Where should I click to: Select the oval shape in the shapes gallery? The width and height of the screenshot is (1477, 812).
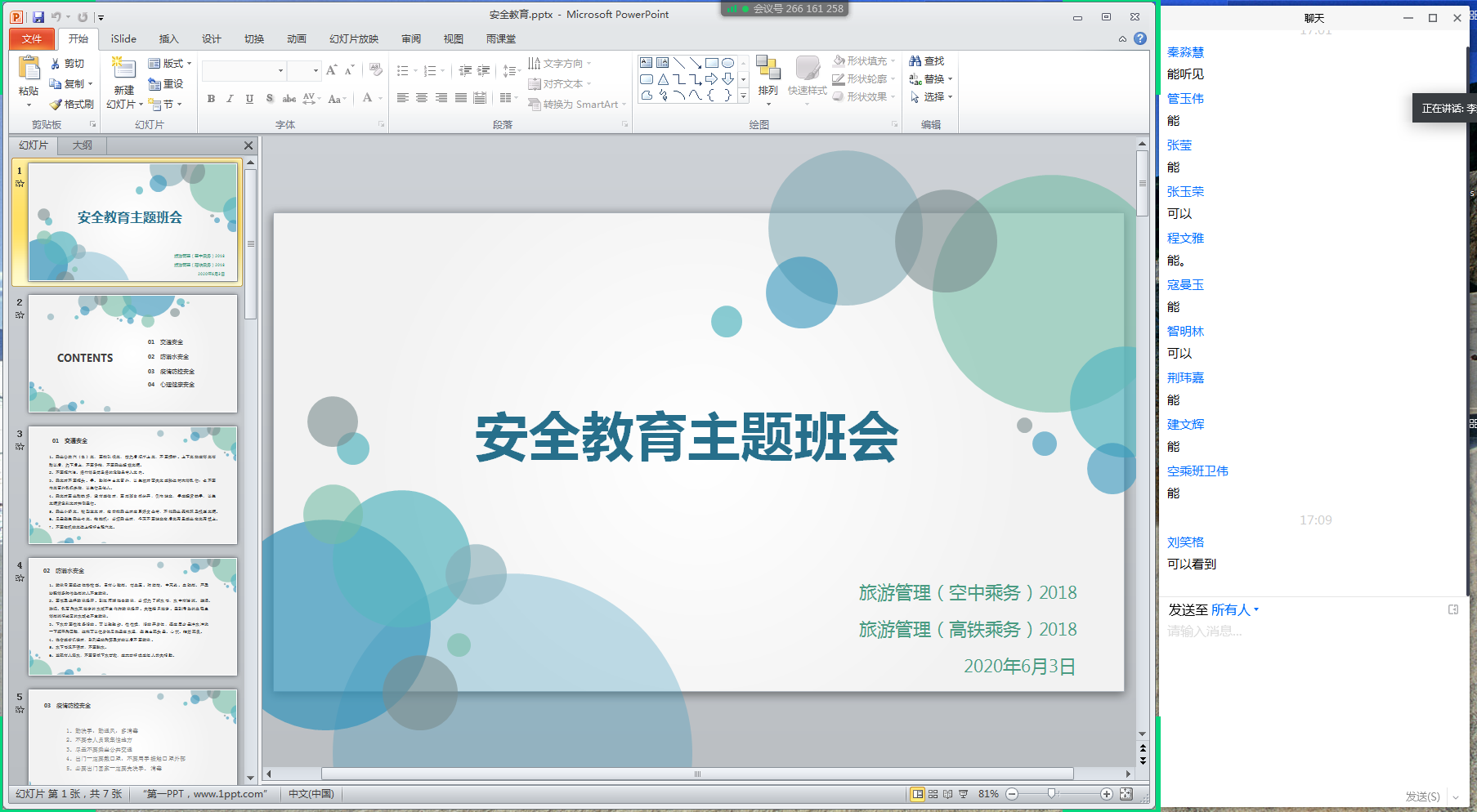[727, 63]
